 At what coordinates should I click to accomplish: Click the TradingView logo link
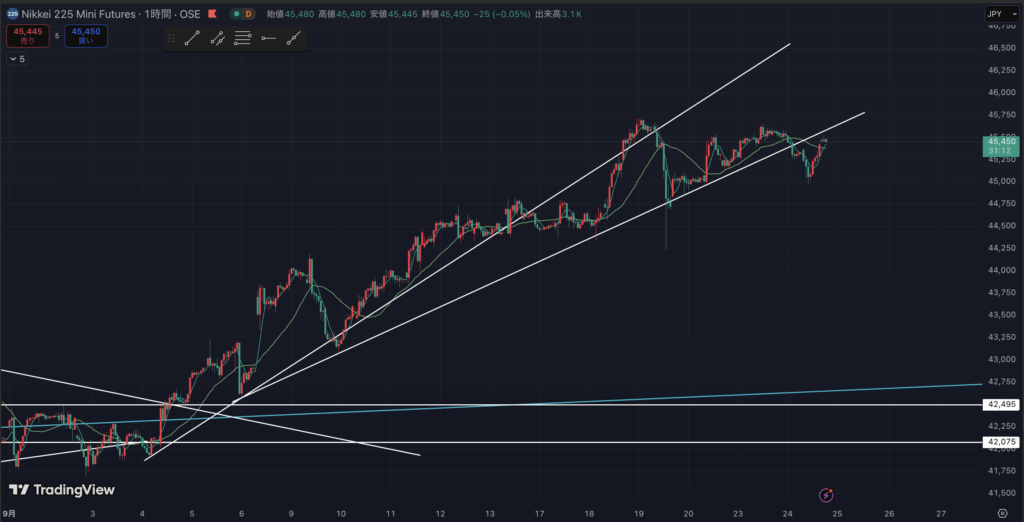(62, 490)
